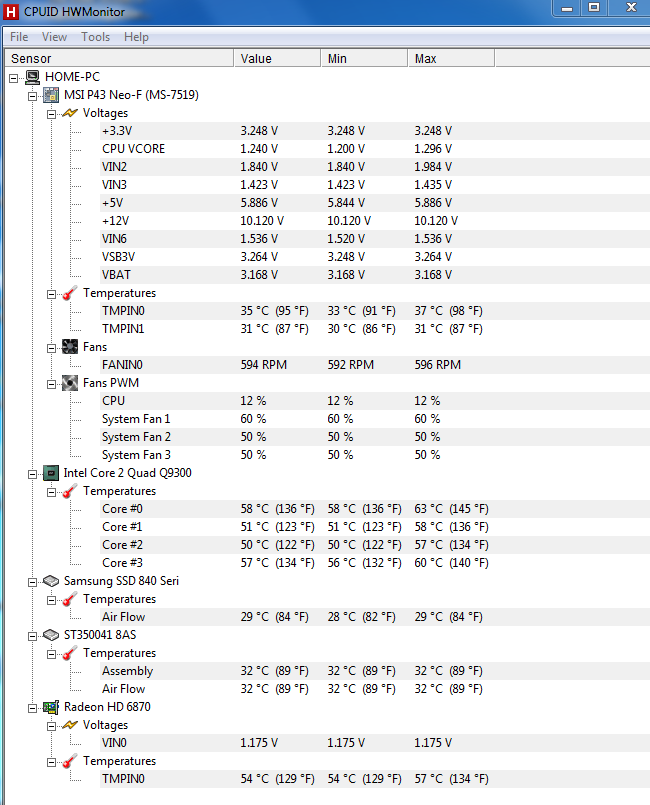The width and height of the screenshot is (650, 805).
Task: Click the 1.296 V CPU VCORE max value
Action: click(x=433, y=149)
